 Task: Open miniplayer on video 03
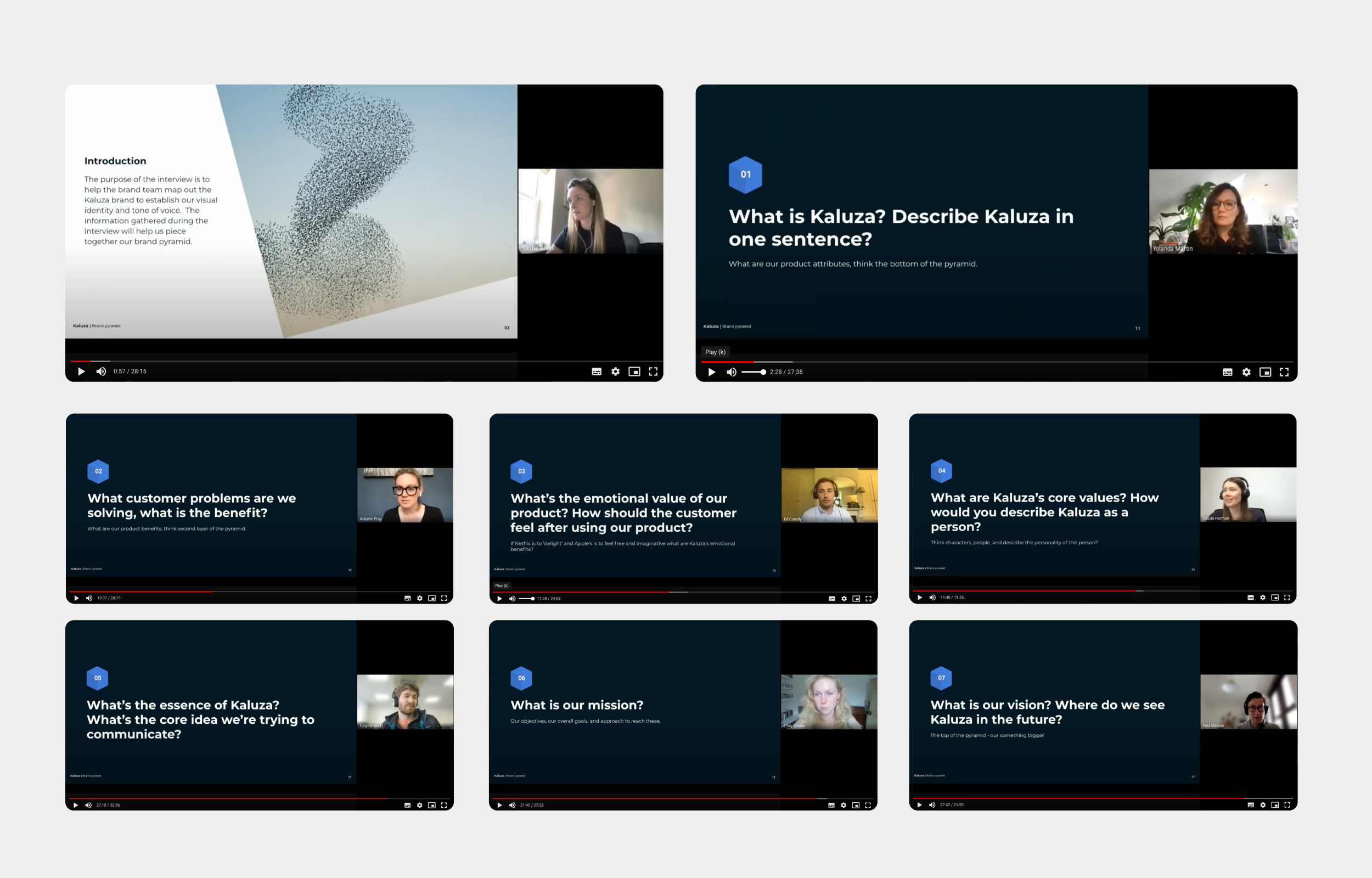click(856, 599)
